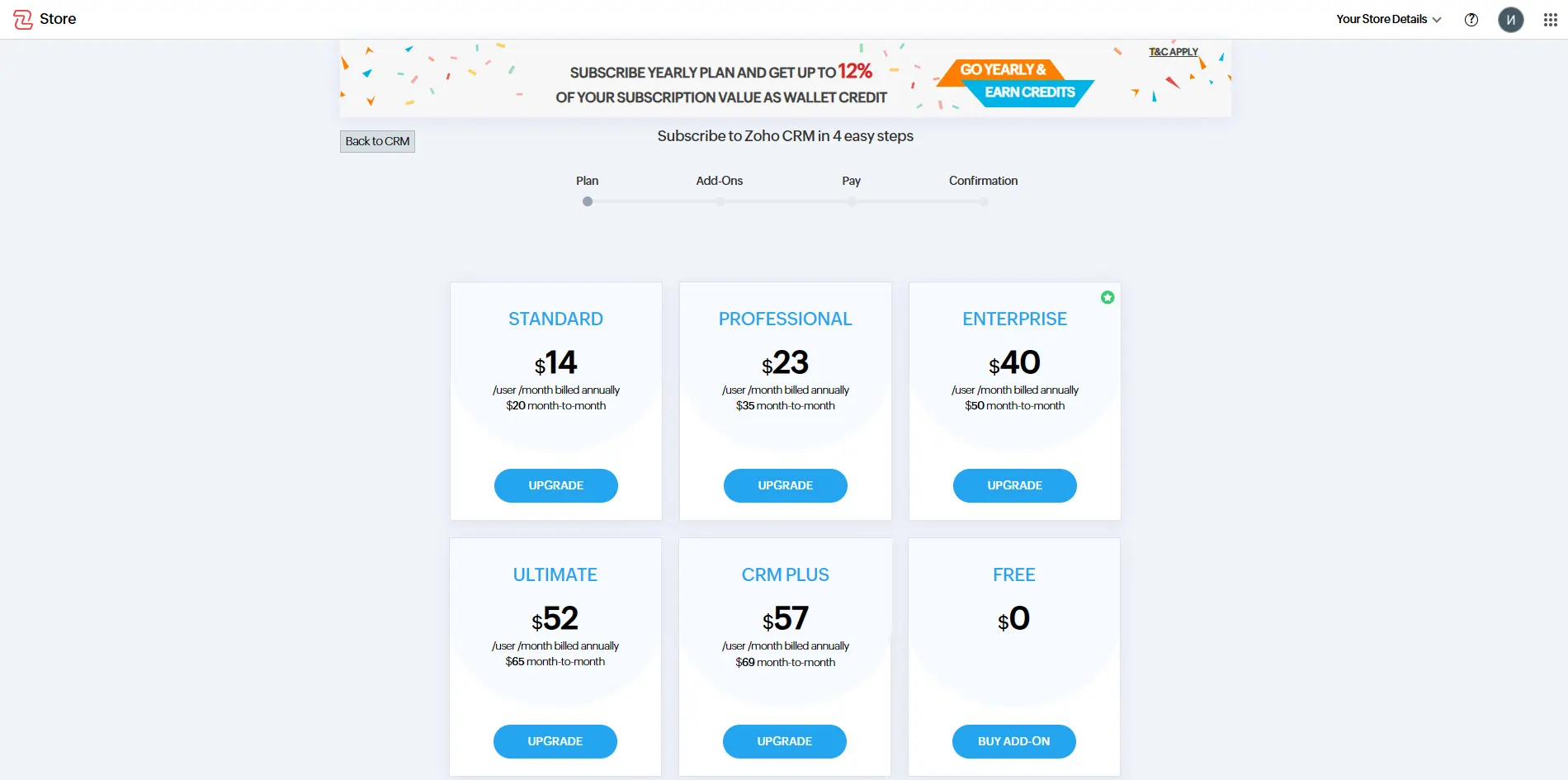This screenshot has height=780, width=1568.
Task: Click the $57 CRM Plus price
Action: click(x=785, y=618)
